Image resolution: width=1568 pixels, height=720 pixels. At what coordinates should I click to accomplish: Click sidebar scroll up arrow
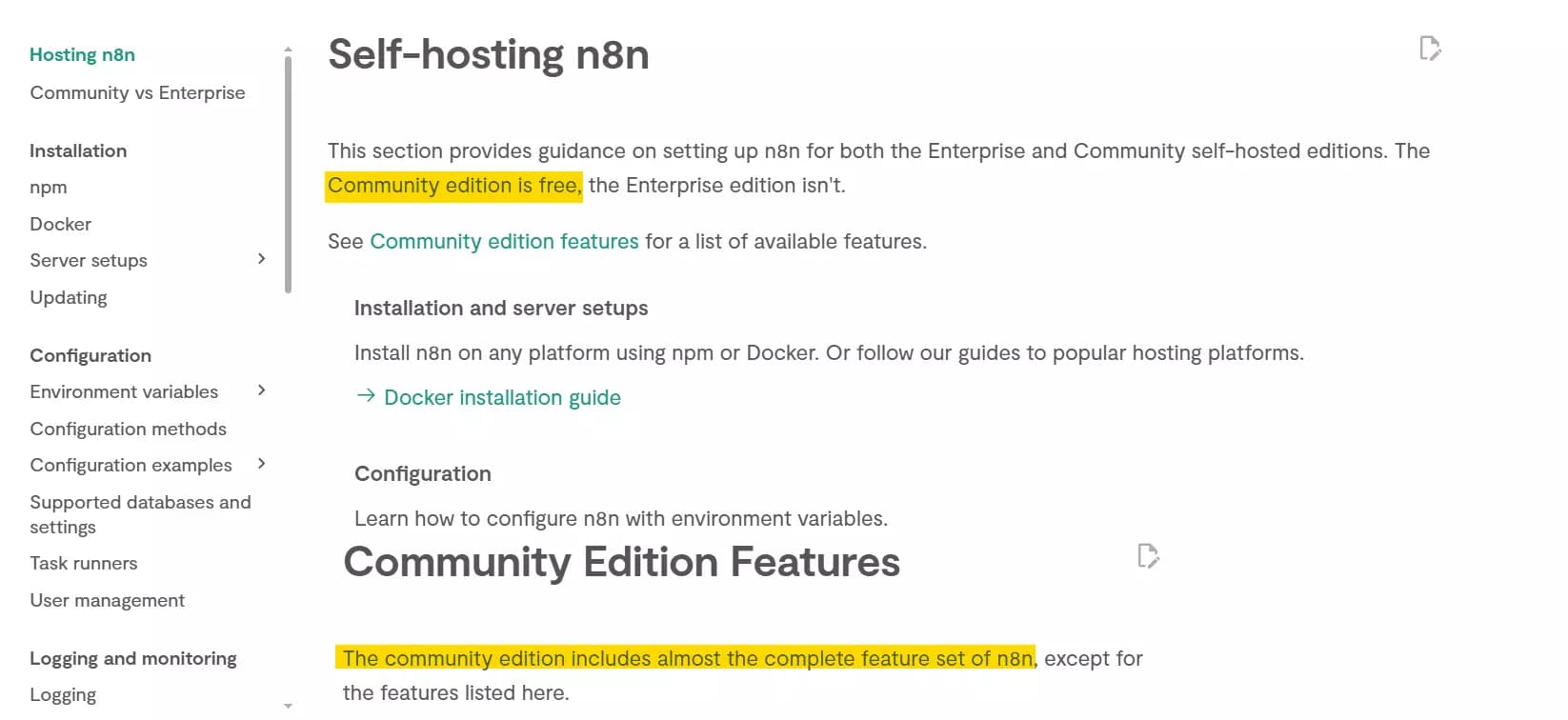point(288,50)
